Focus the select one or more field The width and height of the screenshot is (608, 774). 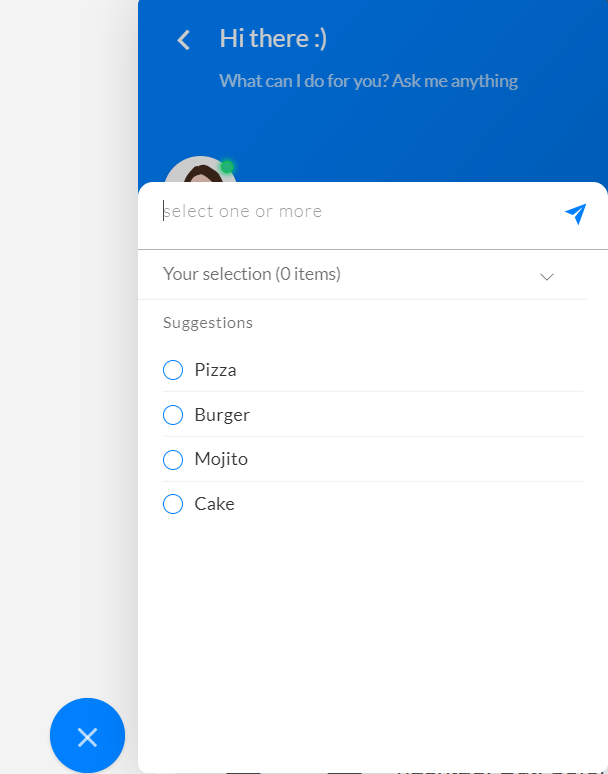coord(360,212)
